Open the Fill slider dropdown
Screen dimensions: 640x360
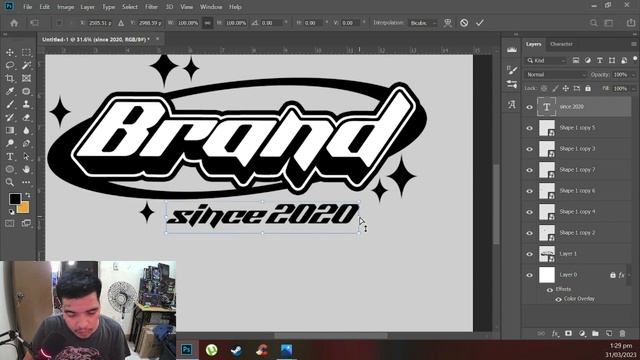point(633,89)
